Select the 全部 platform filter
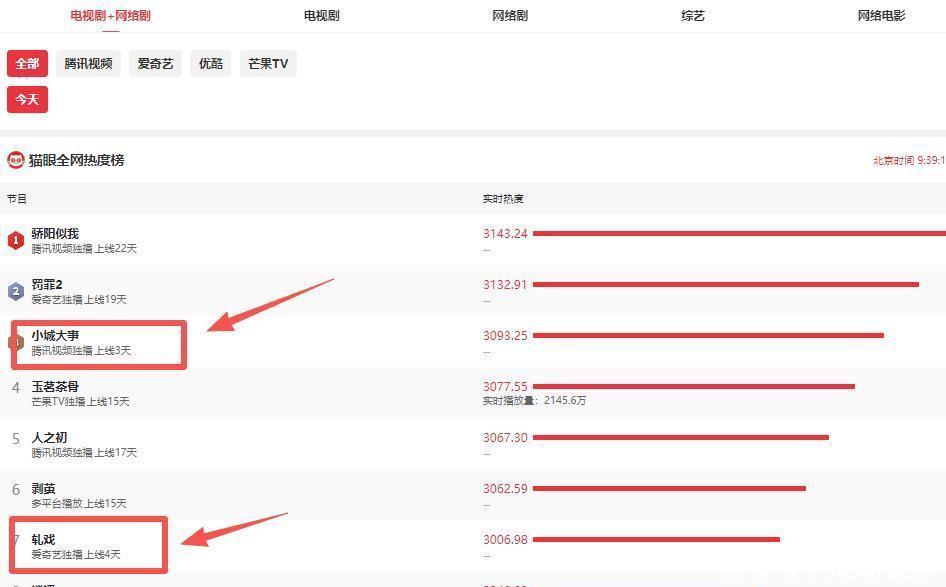Screen dimensions: 946x587 click(27, 64)
